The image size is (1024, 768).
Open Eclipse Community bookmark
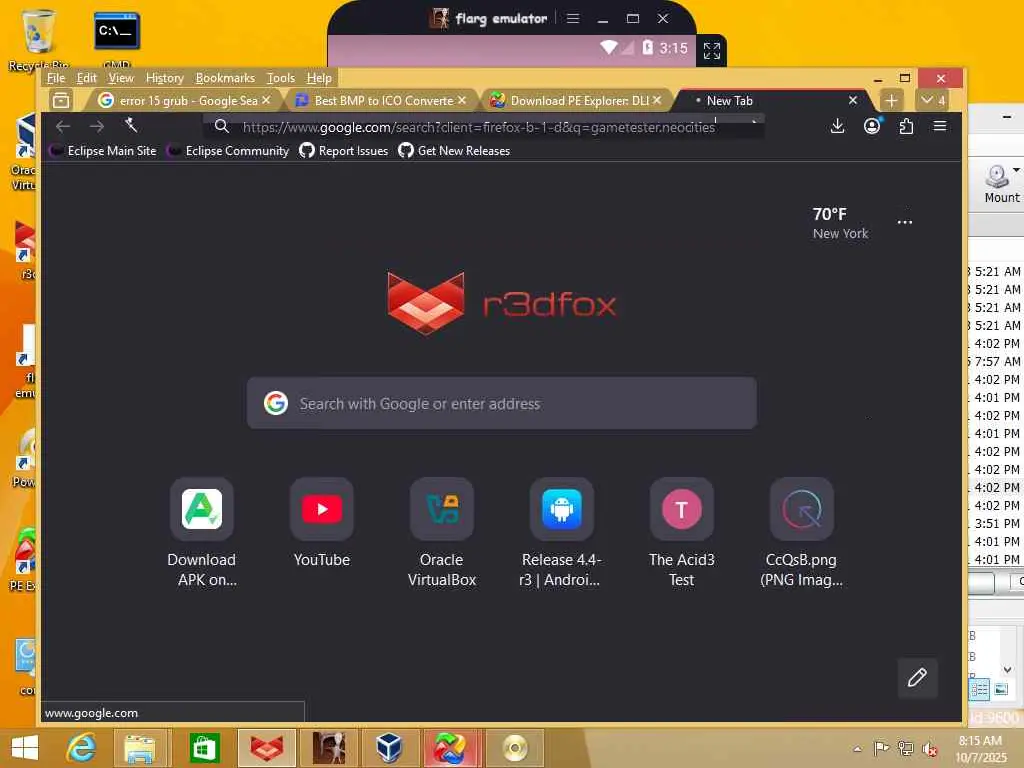[x=229, y=151]
